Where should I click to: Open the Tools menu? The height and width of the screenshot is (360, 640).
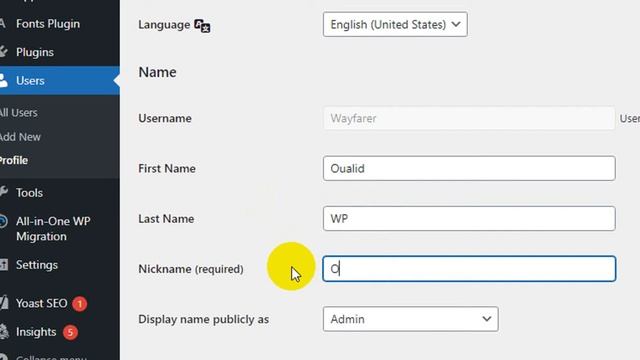[x=29, y=193]
